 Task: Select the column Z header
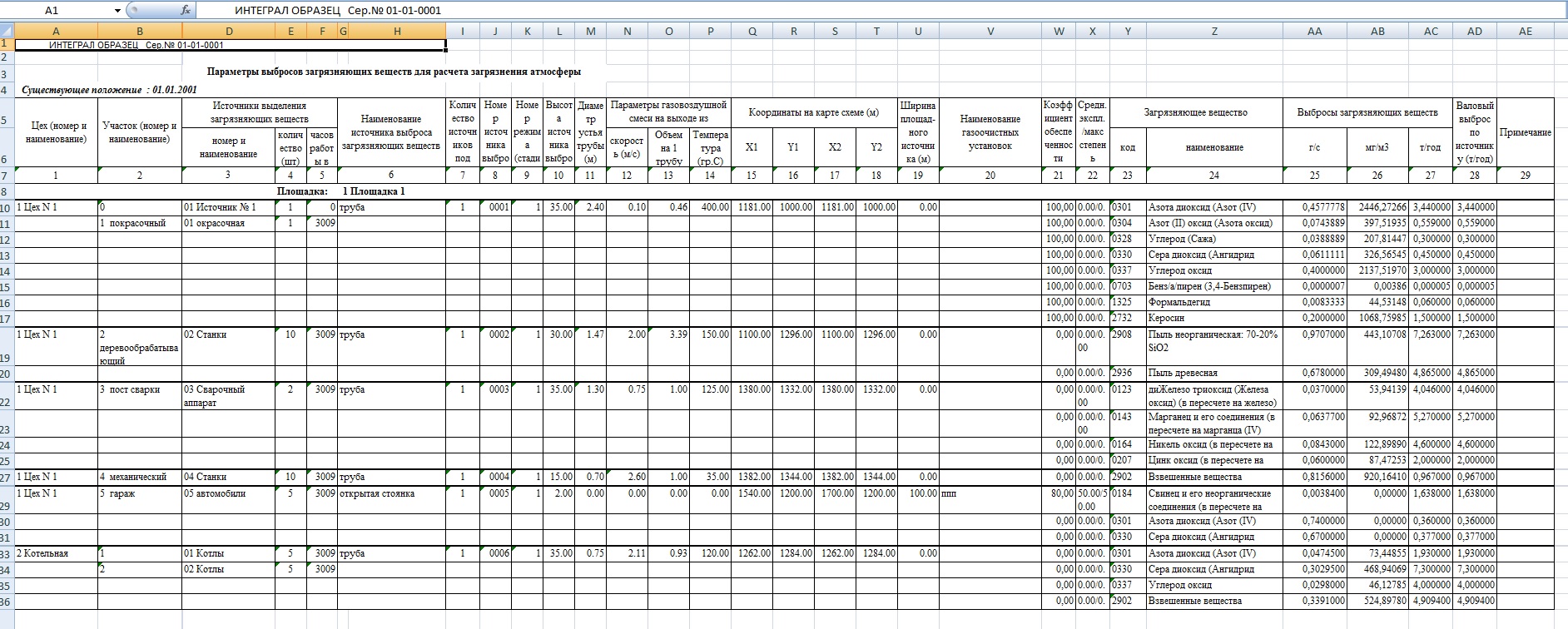(1213, 32)
